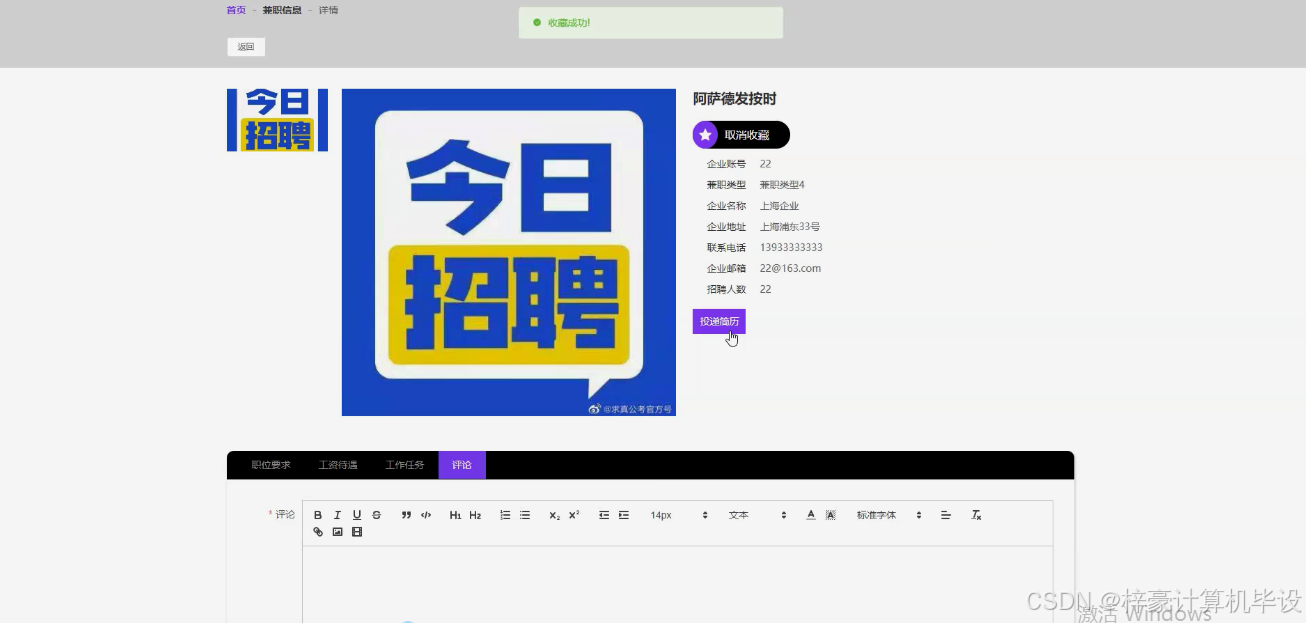Clear formatting with the Tx icon
This screenshot has height=623, width=1306.
[976, 515]
